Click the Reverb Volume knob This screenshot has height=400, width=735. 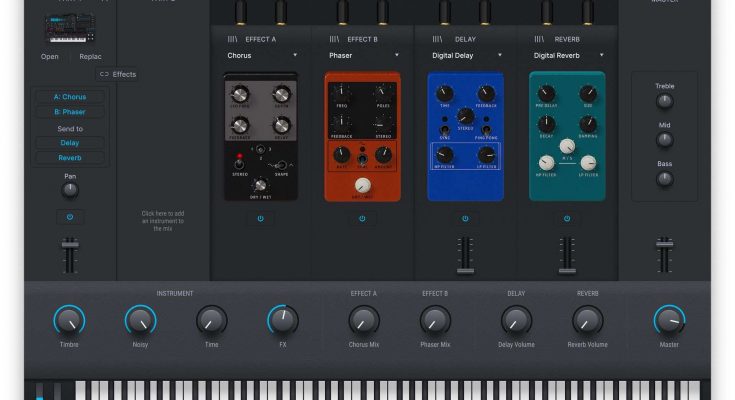[x=587, y=320]
